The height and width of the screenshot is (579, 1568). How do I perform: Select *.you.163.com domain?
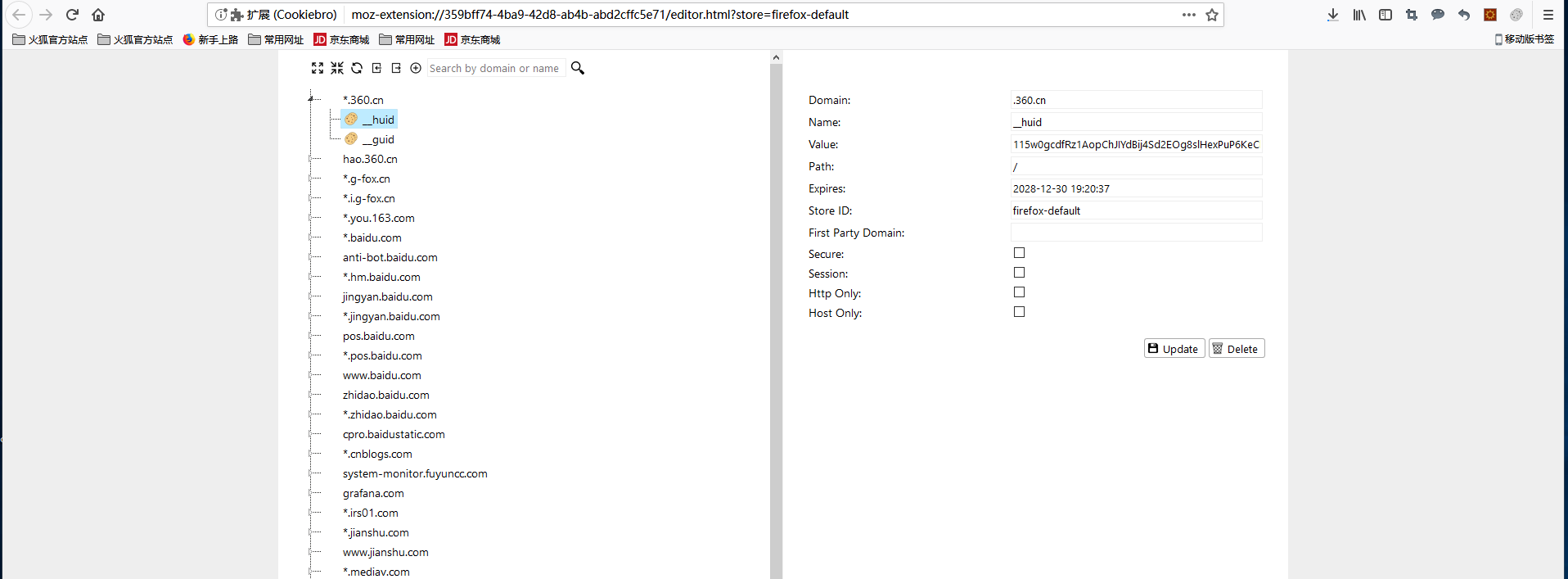[x=379, y=218]
